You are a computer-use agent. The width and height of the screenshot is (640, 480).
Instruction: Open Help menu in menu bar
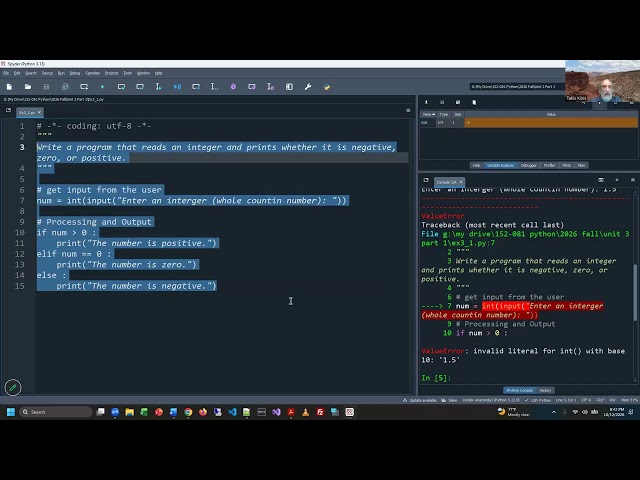click(158, 73)
